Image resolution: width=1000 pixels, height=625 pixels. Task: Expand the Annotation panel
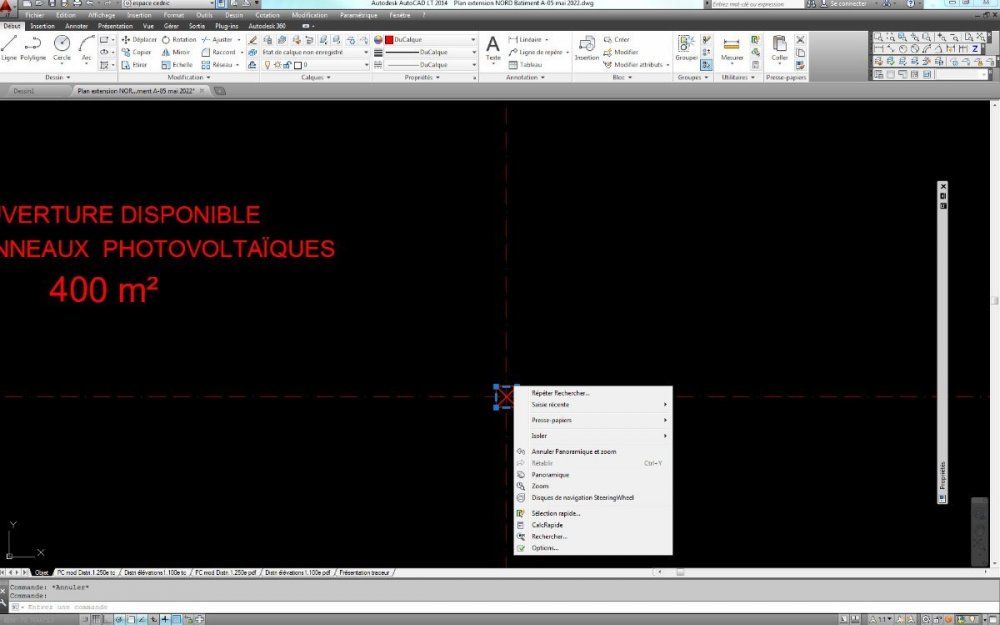click(526, 77)
